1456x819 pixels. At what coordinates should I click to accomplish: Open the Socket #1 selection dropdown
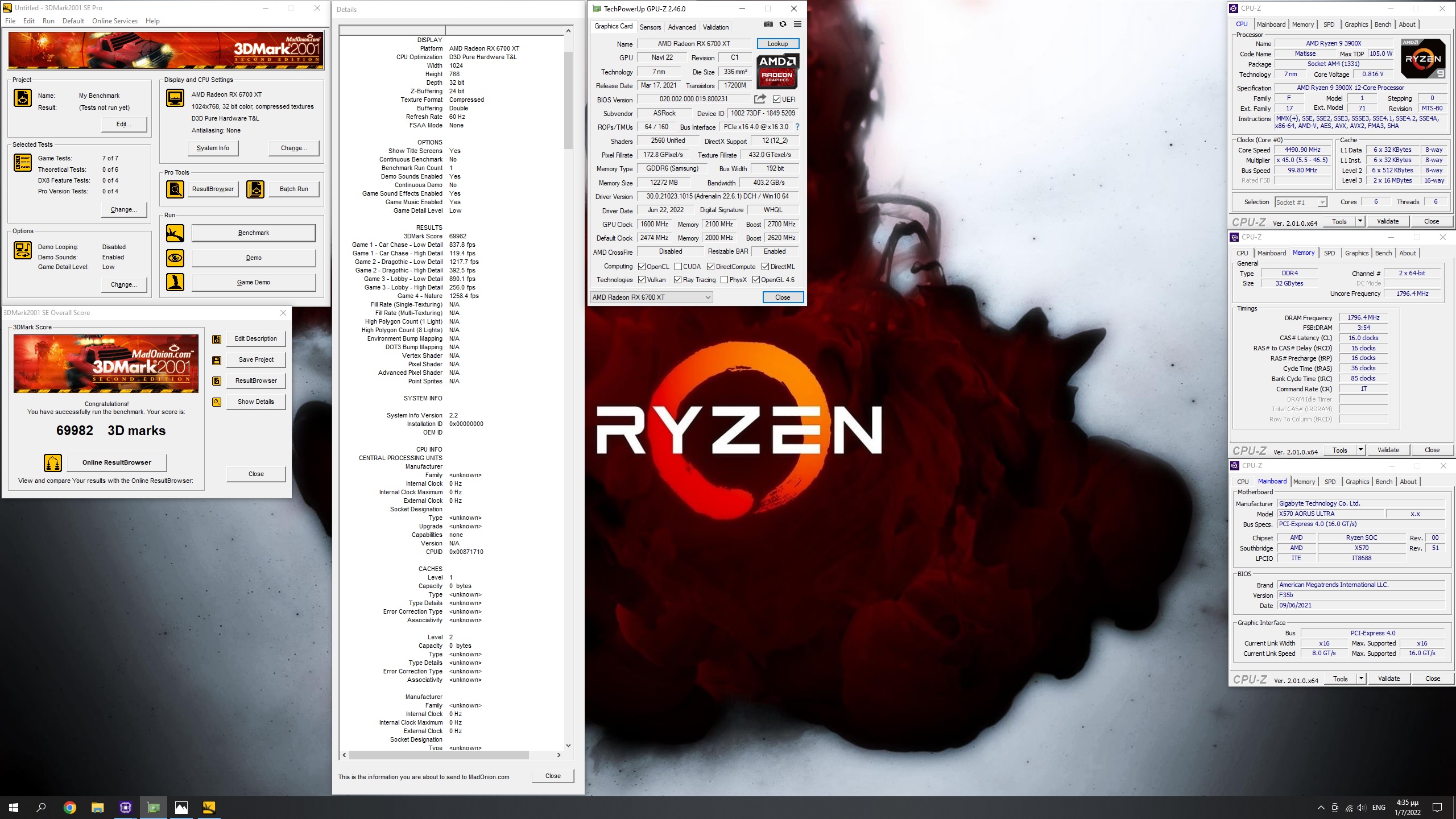[1301, 202]
